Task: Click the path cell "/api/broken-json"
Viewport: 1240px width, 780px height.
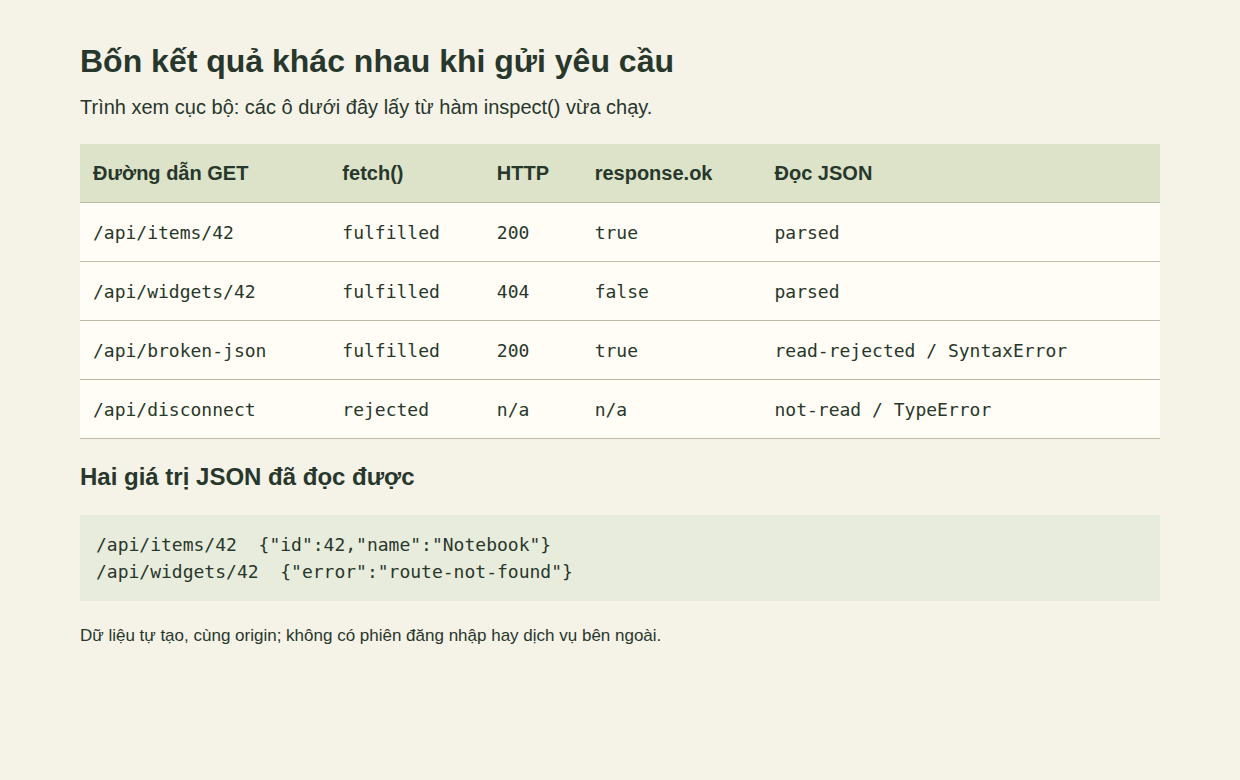Action: tap(205, 350)
